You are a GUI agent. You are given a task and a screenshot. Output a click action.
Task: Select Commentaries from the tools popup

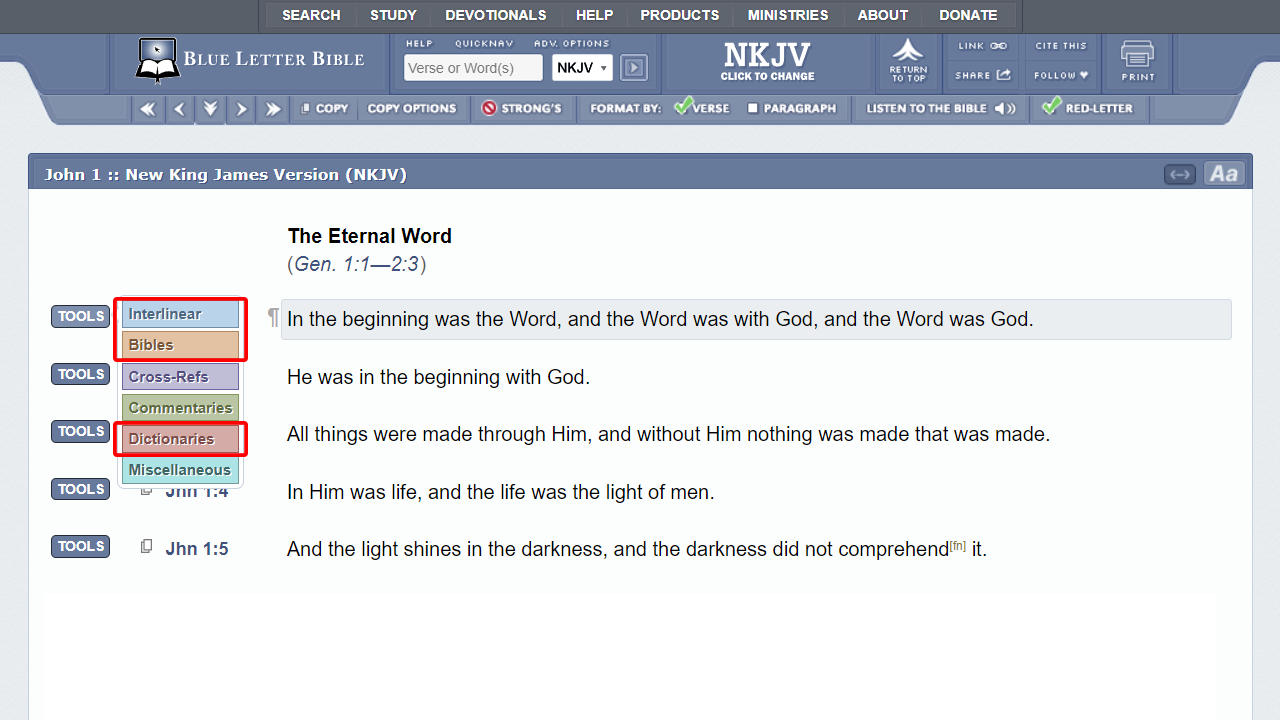[180, 408]
